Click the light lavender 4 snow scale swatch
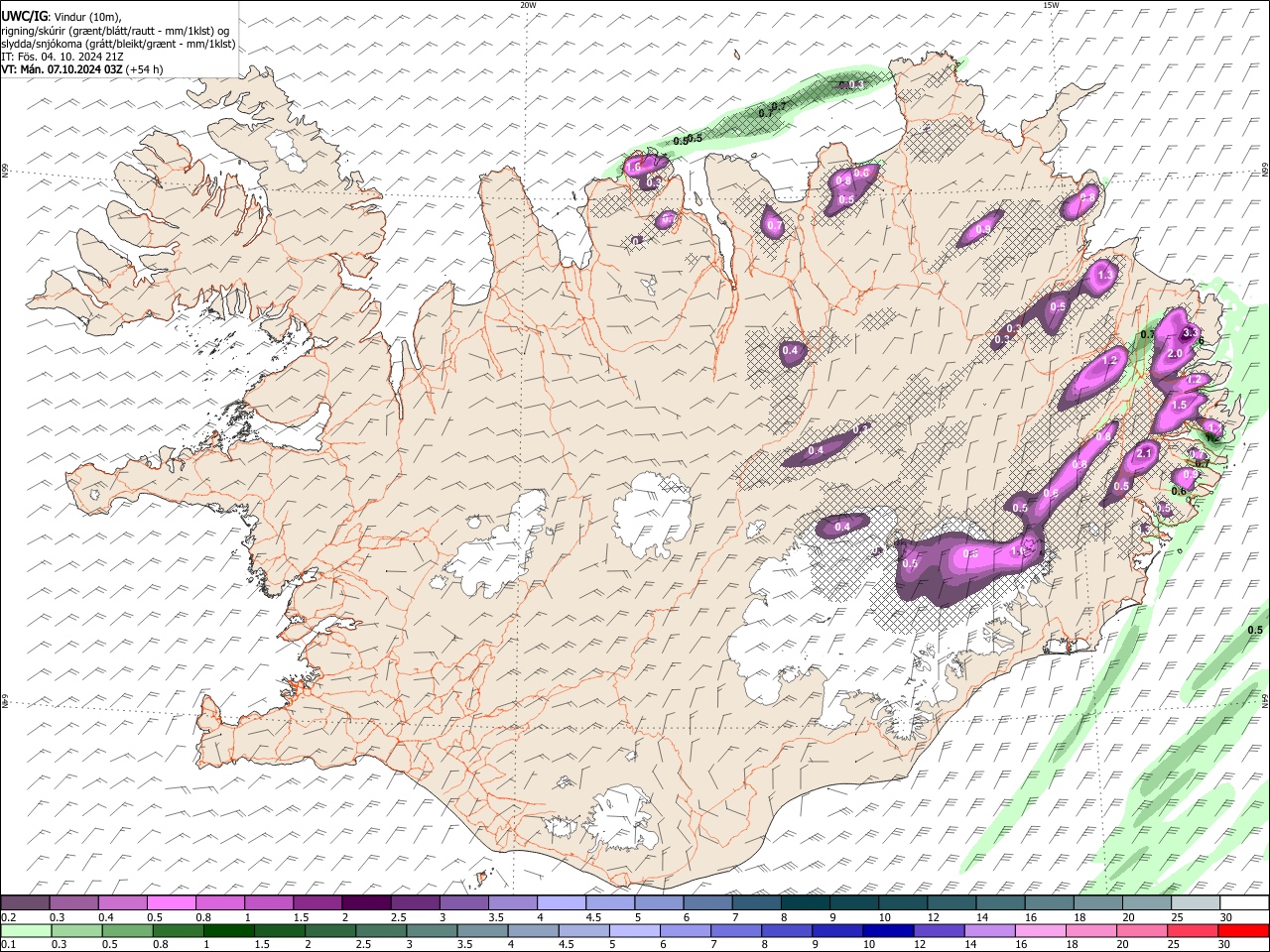Viewport: 1270px width, 952px height. point(561,902)
